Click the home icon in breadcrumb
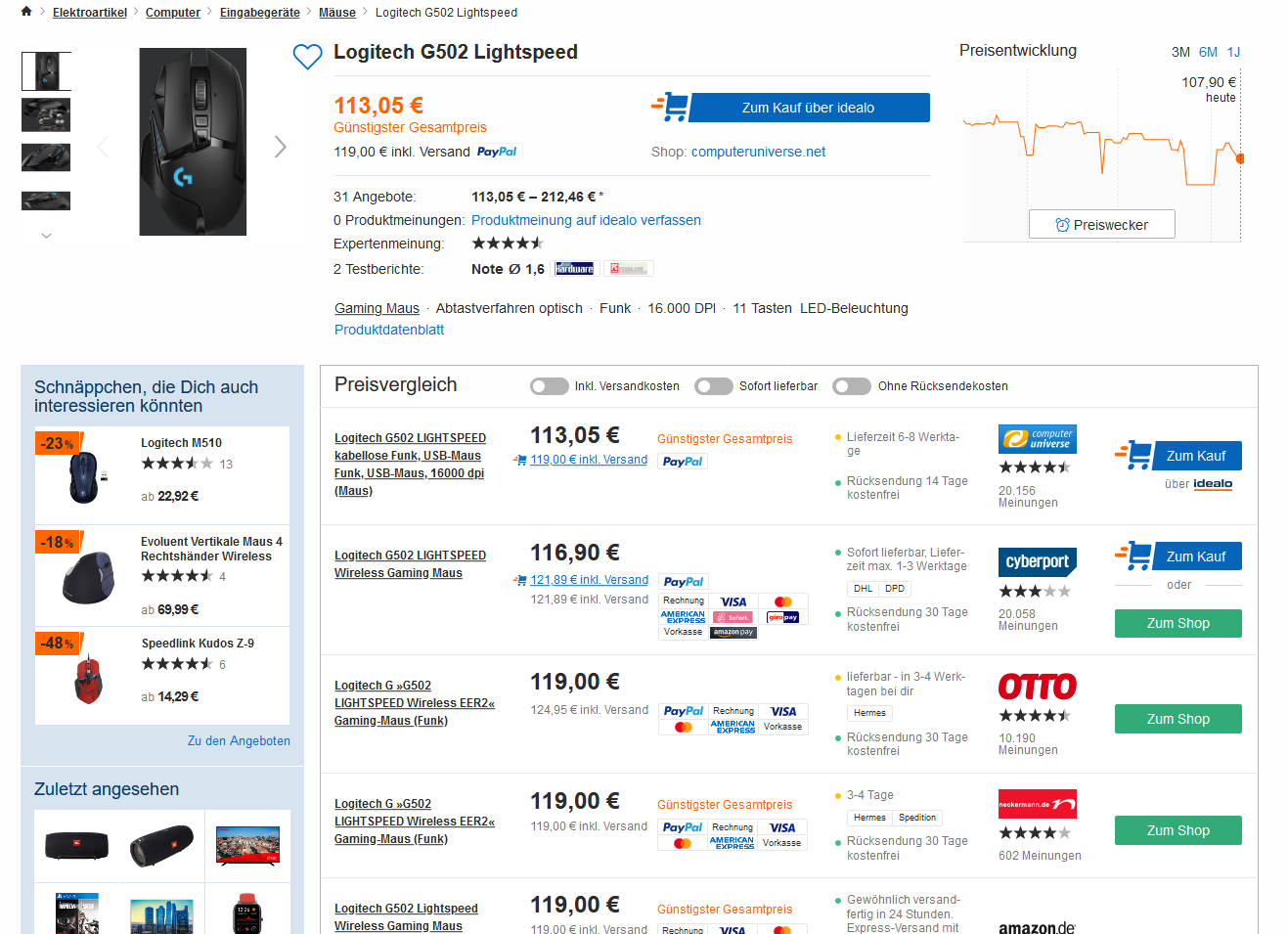 26,12
